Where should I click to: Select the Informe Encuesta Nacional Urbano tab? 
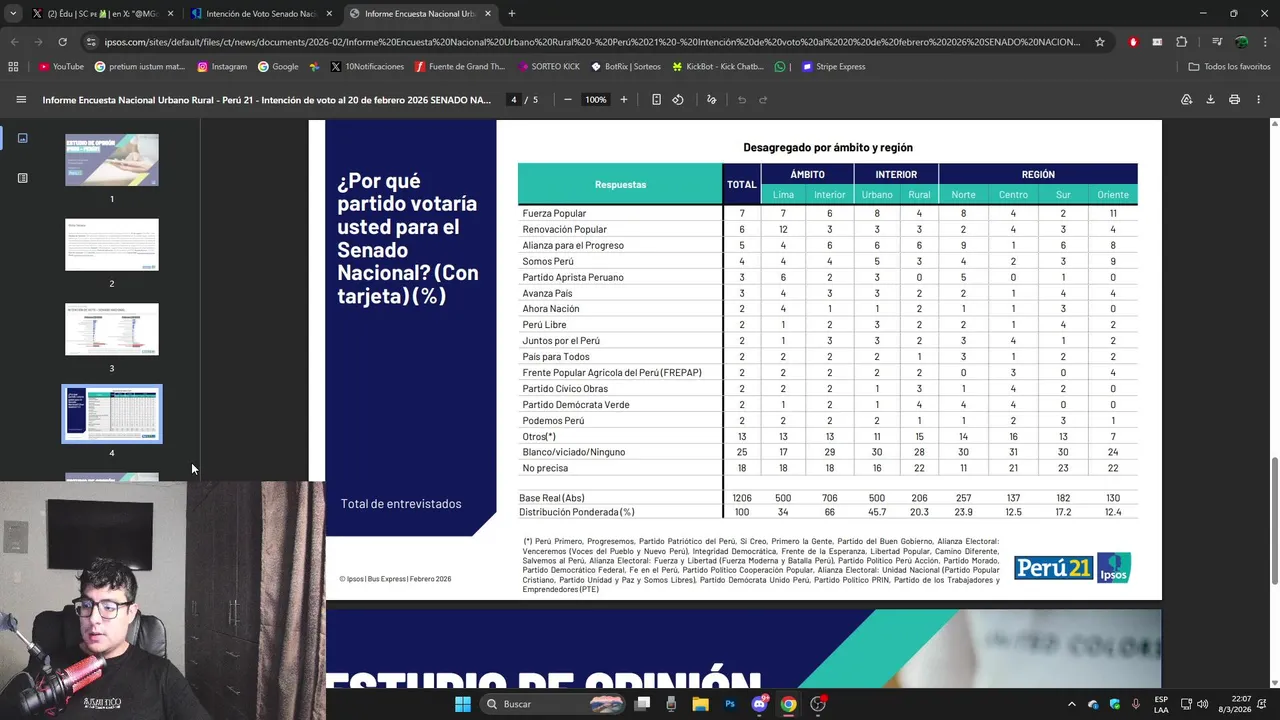point(420,14)
